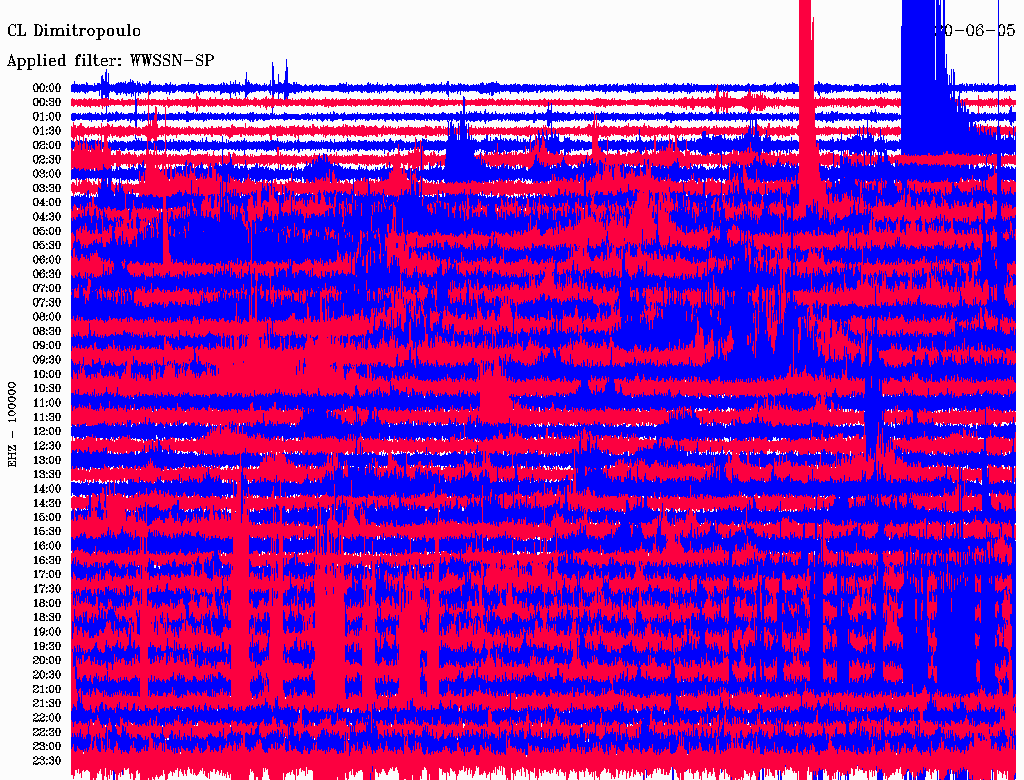
Task: Select the 10:00 time label
Action: click(47, 374)
